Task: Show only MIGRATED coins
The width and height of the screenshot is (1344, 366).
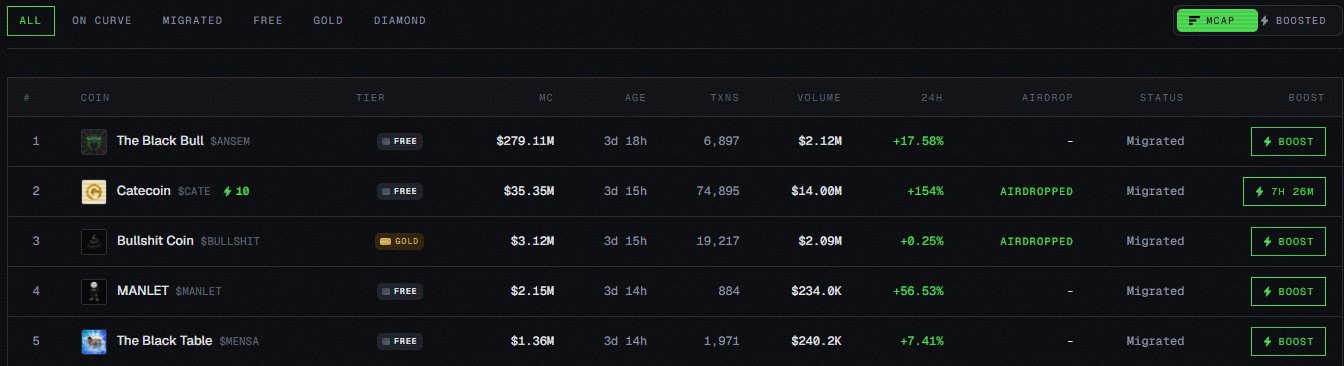Action: pos(193,20)
